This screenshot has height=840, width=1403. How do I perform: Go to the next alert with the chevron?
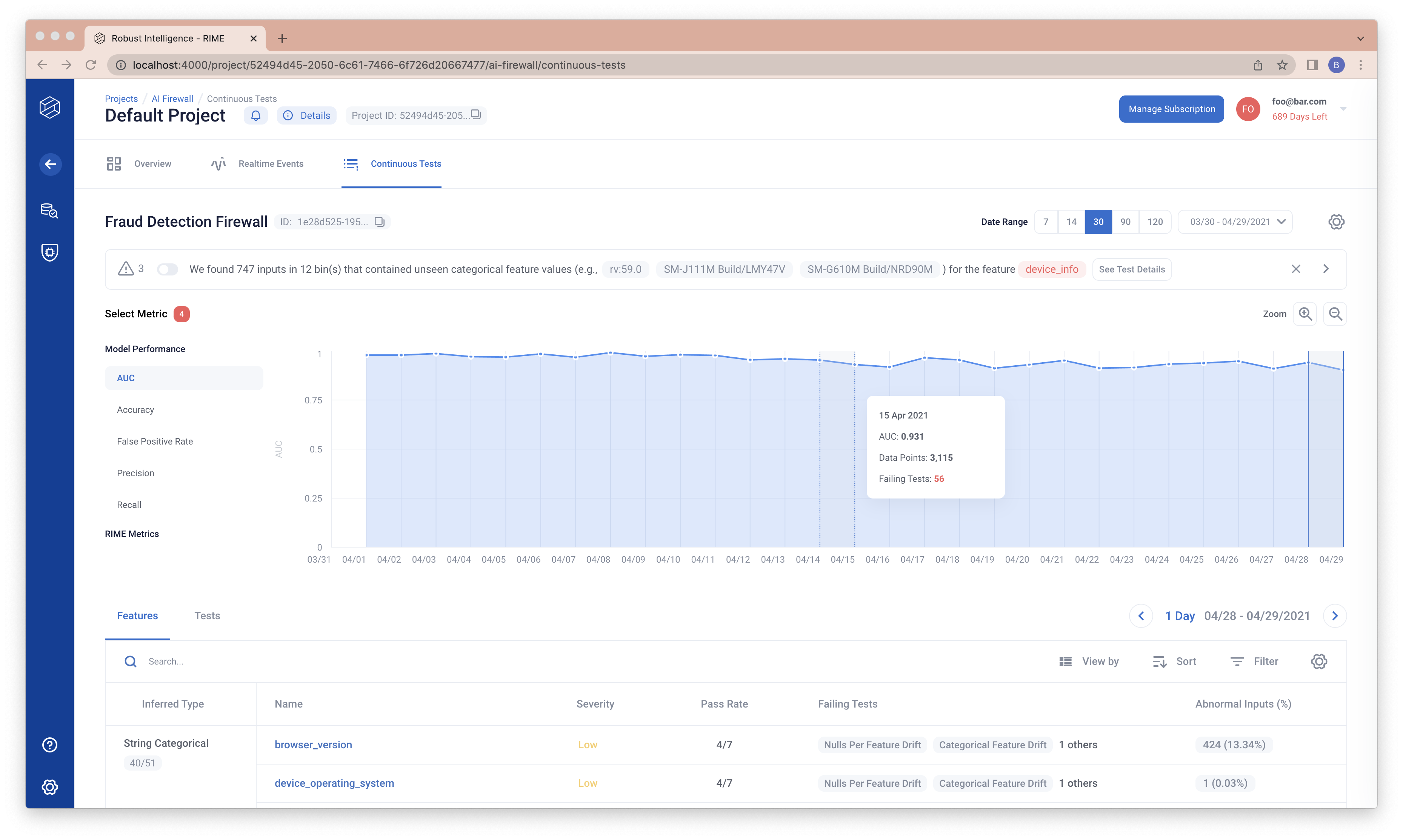(x=1326, y=269)
